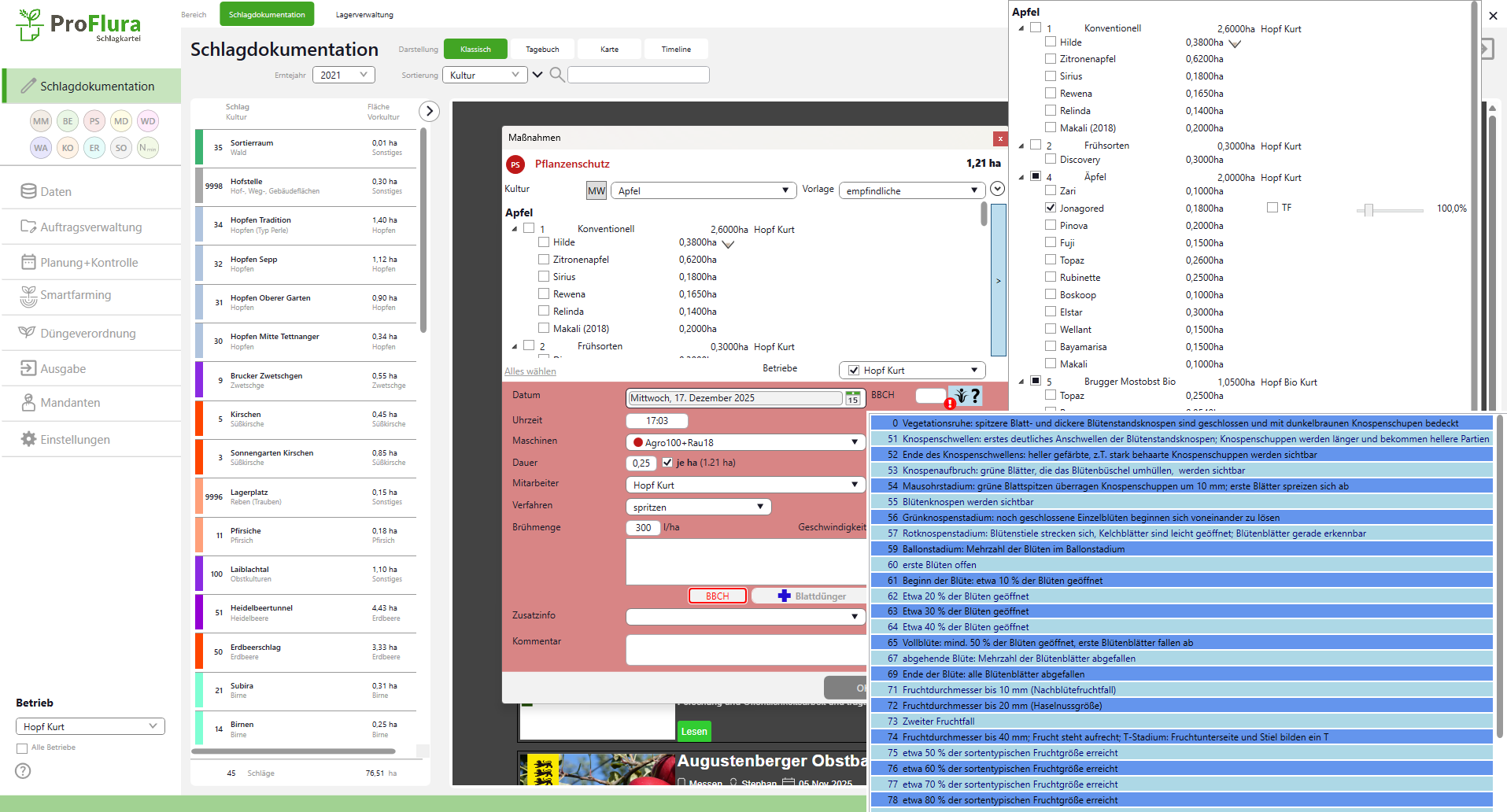Enable the Alle Betriebe checkbox
The image size is (1507, 812).
22,748
